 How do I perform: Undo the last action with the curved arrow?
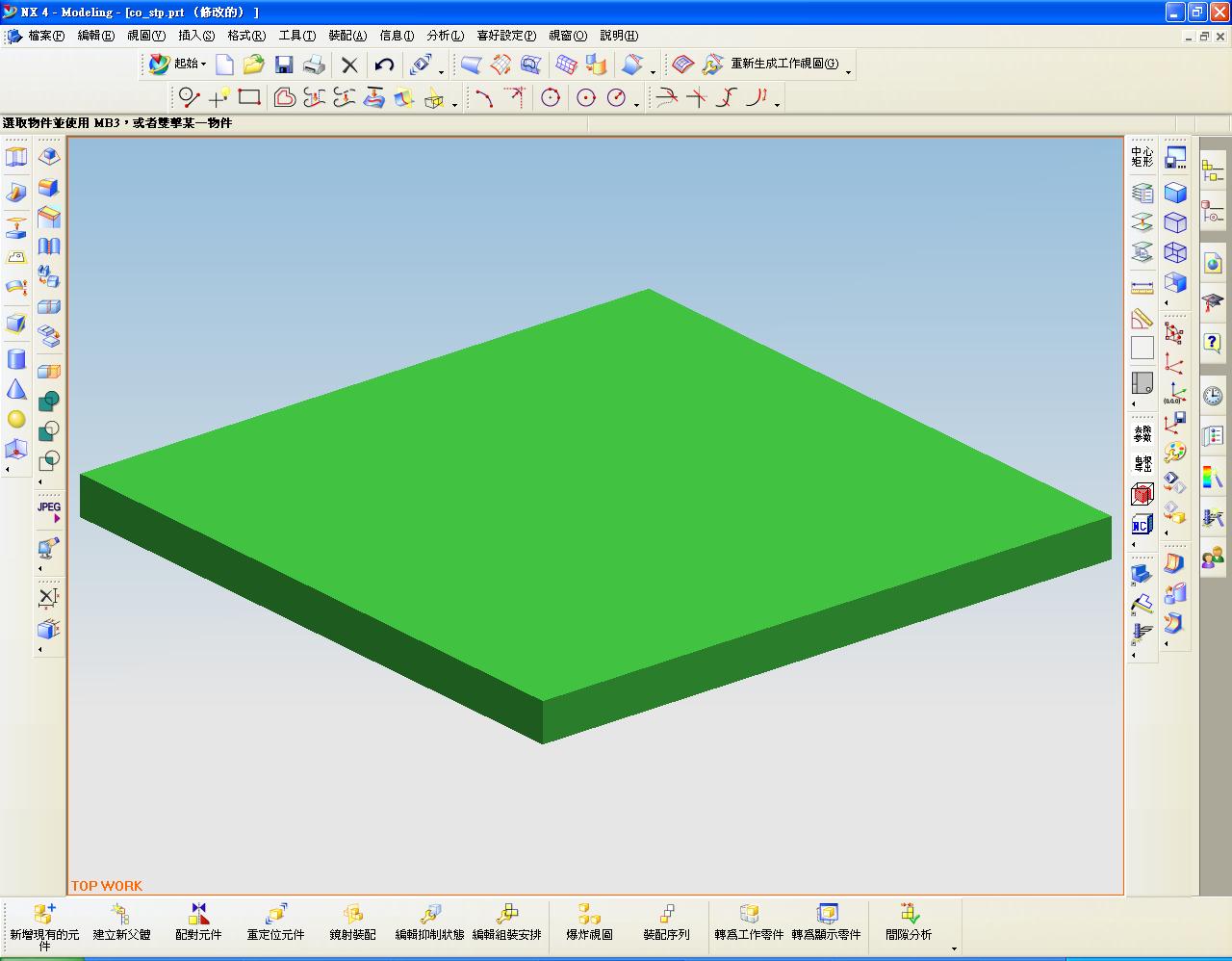(x=385, y=65)
